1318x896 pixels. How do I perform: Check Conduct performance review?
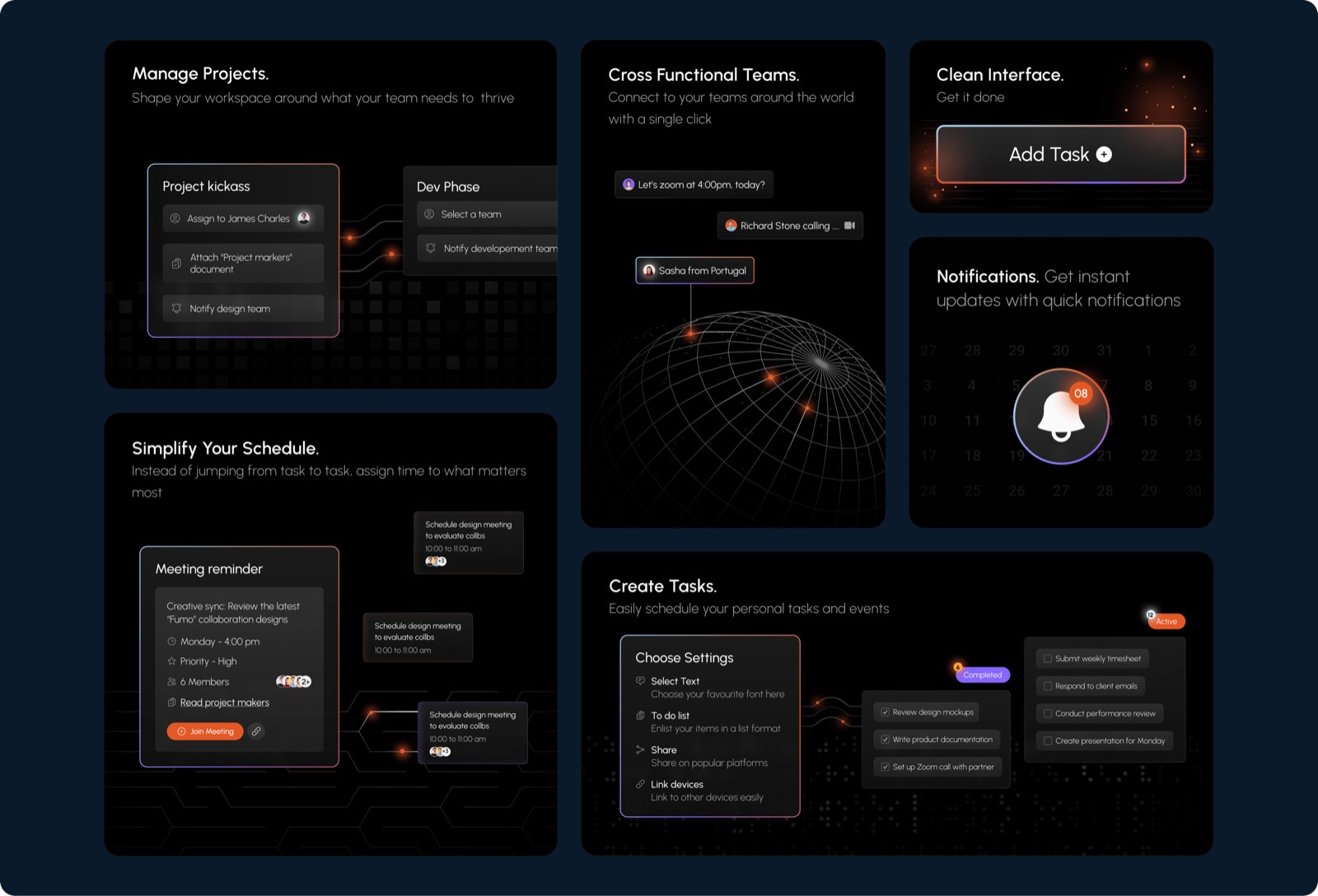pos(1048,713)
